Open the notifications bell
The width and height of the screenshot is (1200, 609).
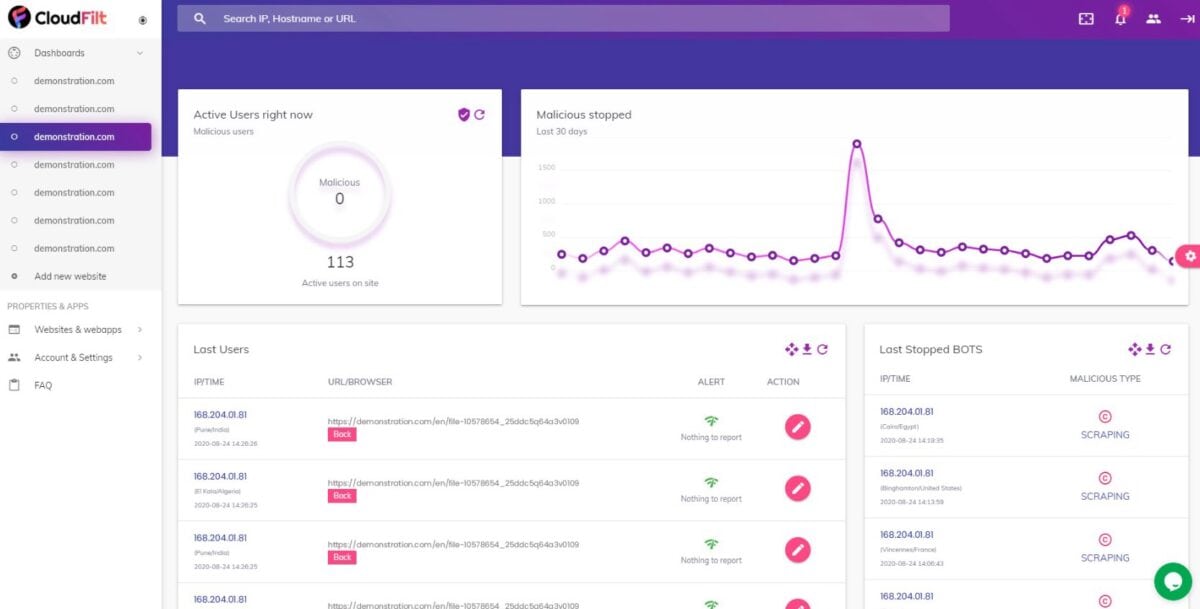click(1120, 18)
